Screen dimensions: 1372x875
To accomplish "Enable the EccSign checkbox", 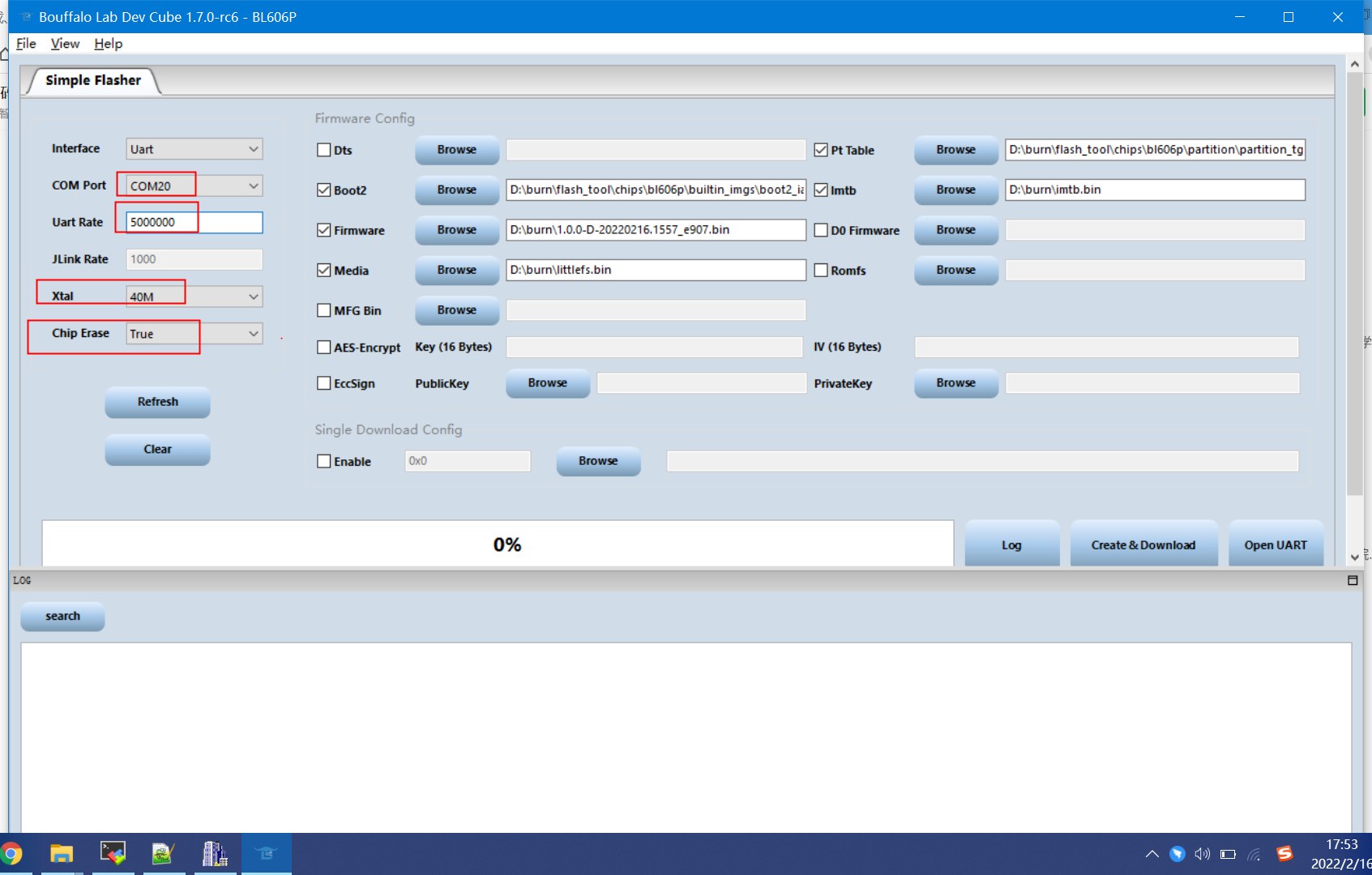I will tap(324, 383).
